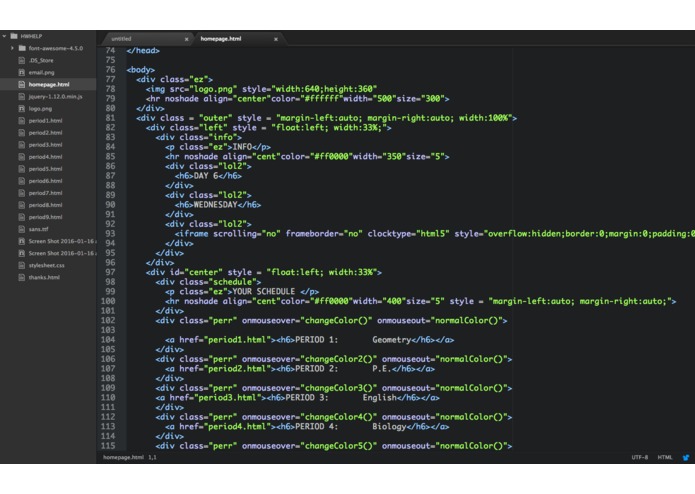Click the Twitter bird icon in status bar

click(686, 458)
